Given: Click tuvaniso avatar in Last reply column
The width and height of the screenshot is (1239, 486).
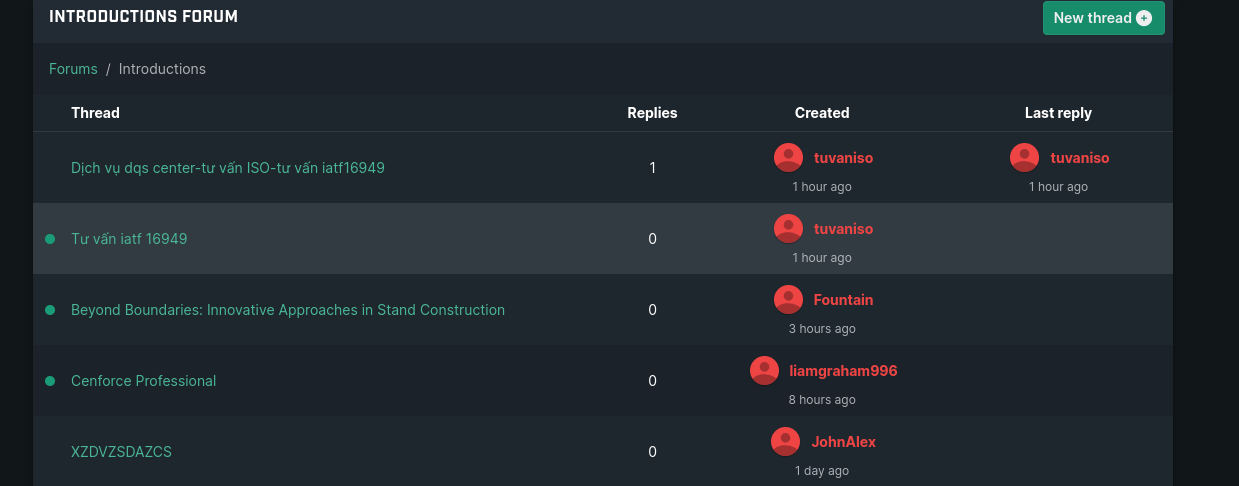Looking at the screenshot, I should (x=1024, y=157).
